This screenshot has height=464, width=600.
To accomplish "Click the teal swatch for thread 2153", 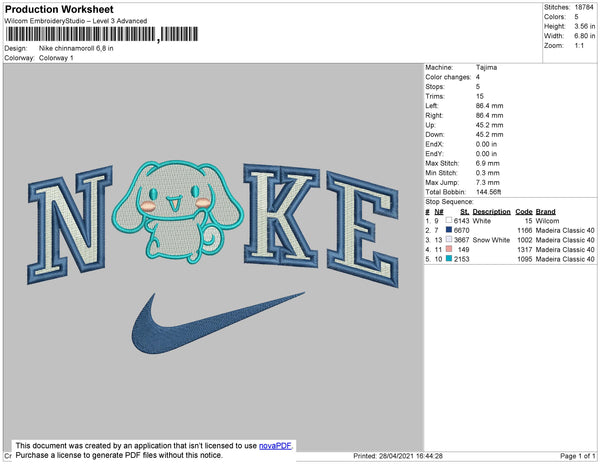I will (449, 259).
